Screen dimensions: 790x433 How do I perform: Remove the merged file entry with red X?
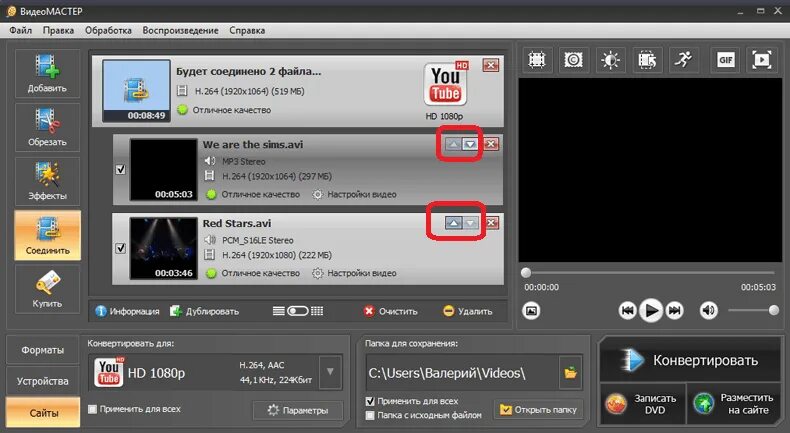tap(491, 65)
